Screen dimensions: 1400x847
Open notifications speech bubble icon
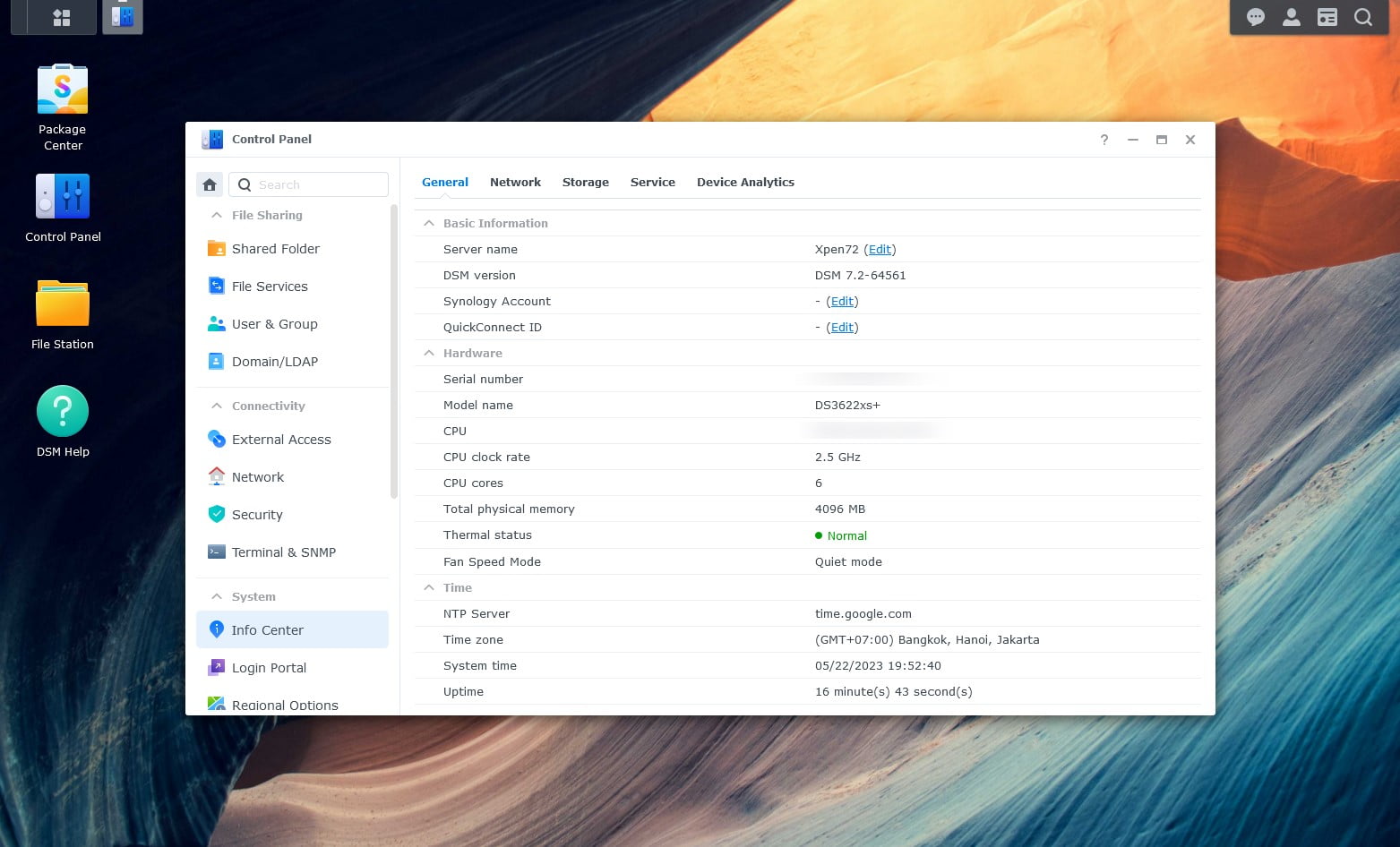1256,17
